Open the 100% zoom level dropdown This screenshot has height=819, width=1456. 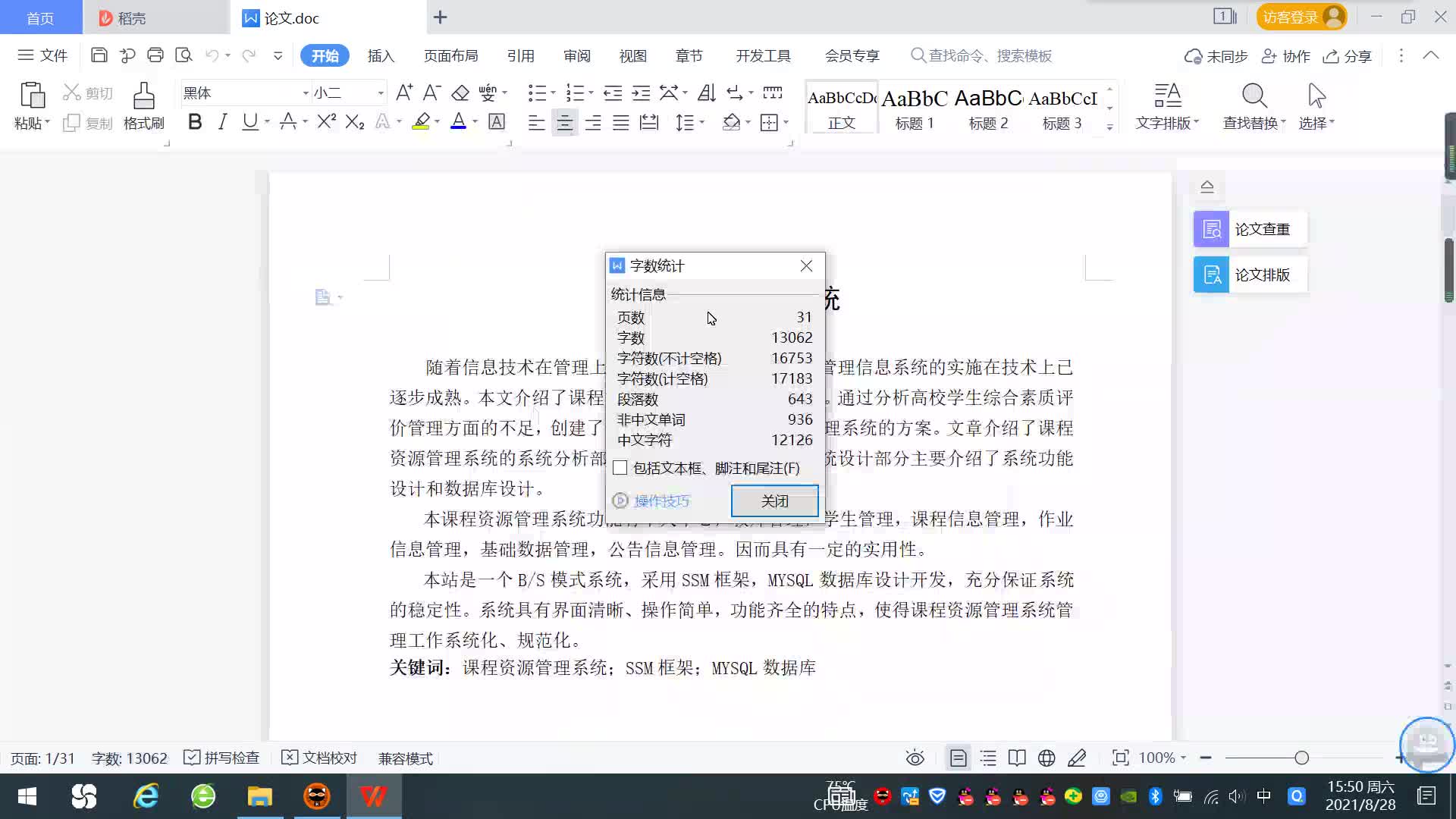click(x=1163, y=758)
